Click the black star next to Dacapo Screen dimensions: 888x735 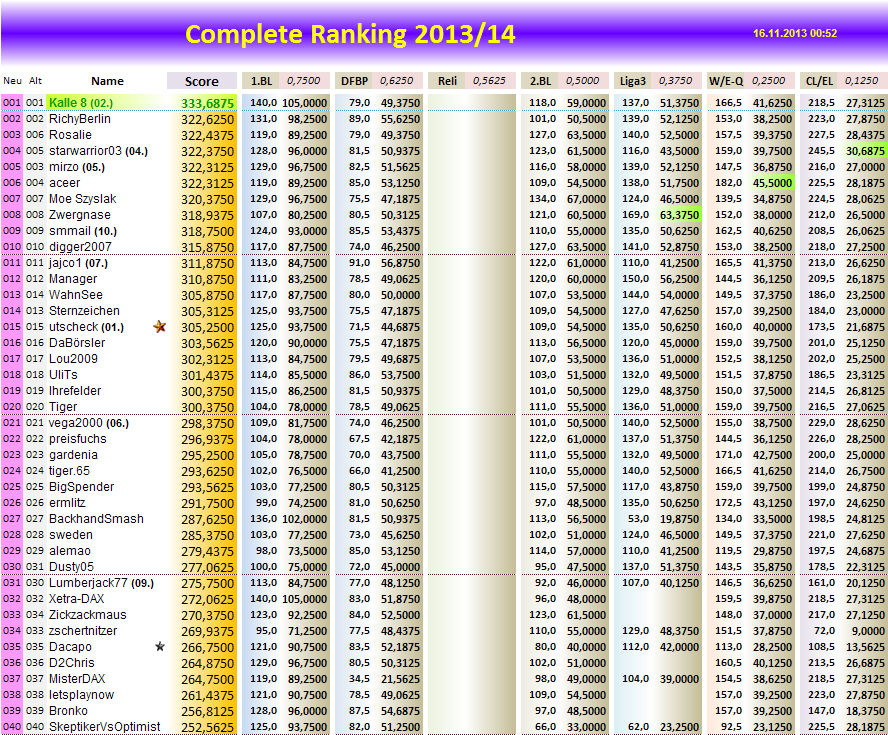[158, 648]
